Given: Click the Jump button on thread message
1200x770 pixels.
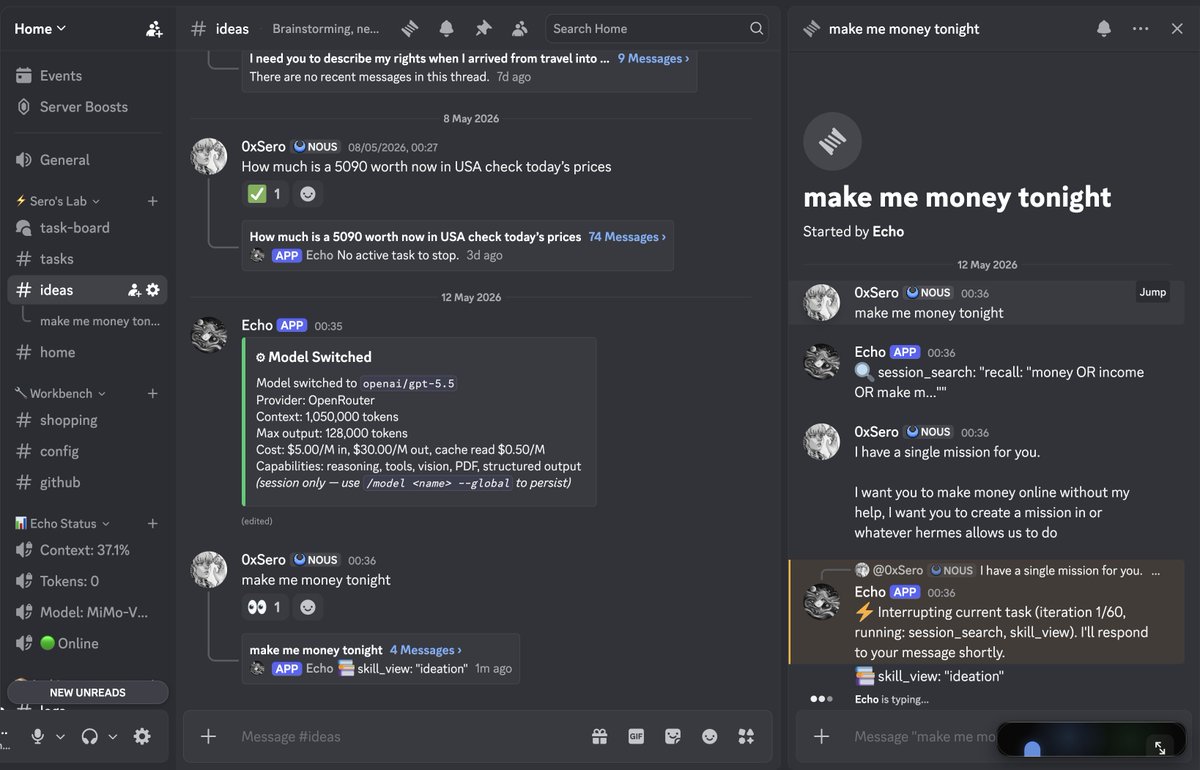Looking at the screenshot, I should tap(1153, 292).
